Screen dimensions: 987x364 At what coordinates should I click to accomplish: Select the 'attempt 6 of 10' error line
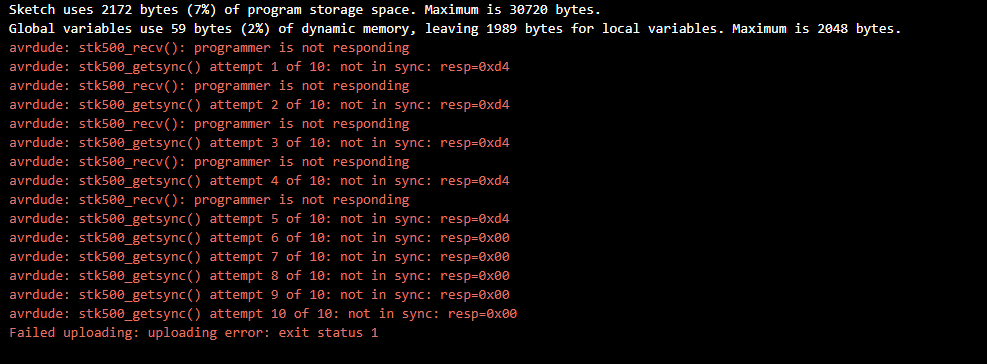tap(259, 238)
